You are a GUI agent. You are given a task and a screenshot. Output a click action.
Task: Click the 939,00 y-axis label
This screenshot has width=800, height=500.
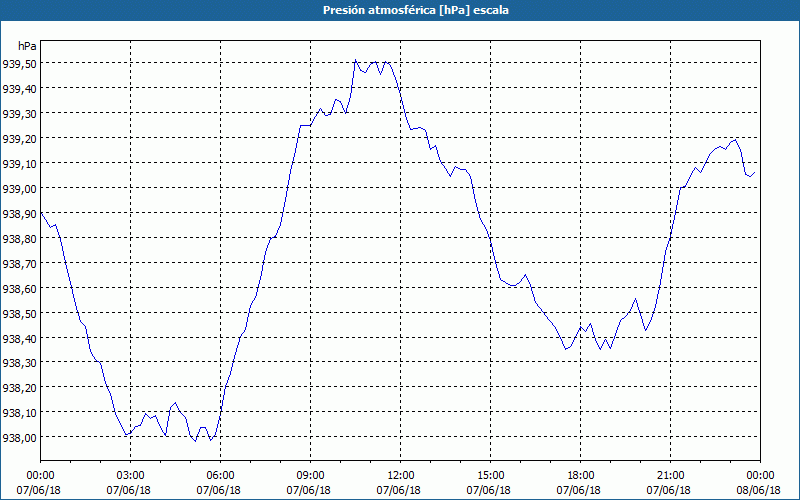pos(19,188)
